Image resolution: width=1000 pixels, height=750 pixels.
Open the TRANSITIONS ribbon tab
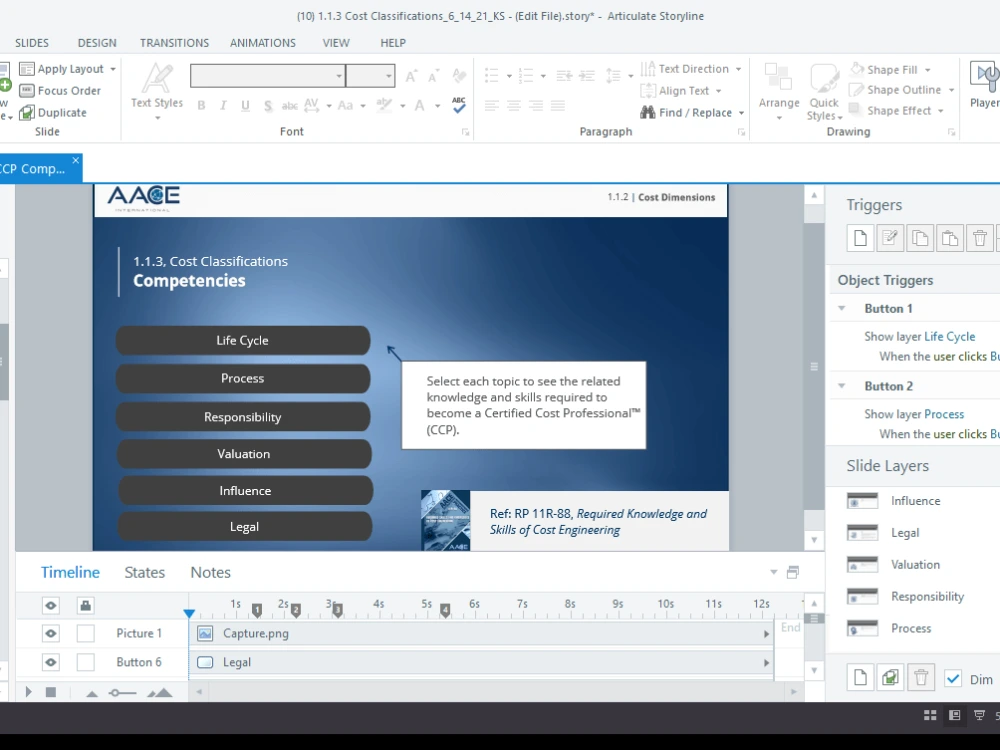[x=174, y=43]
